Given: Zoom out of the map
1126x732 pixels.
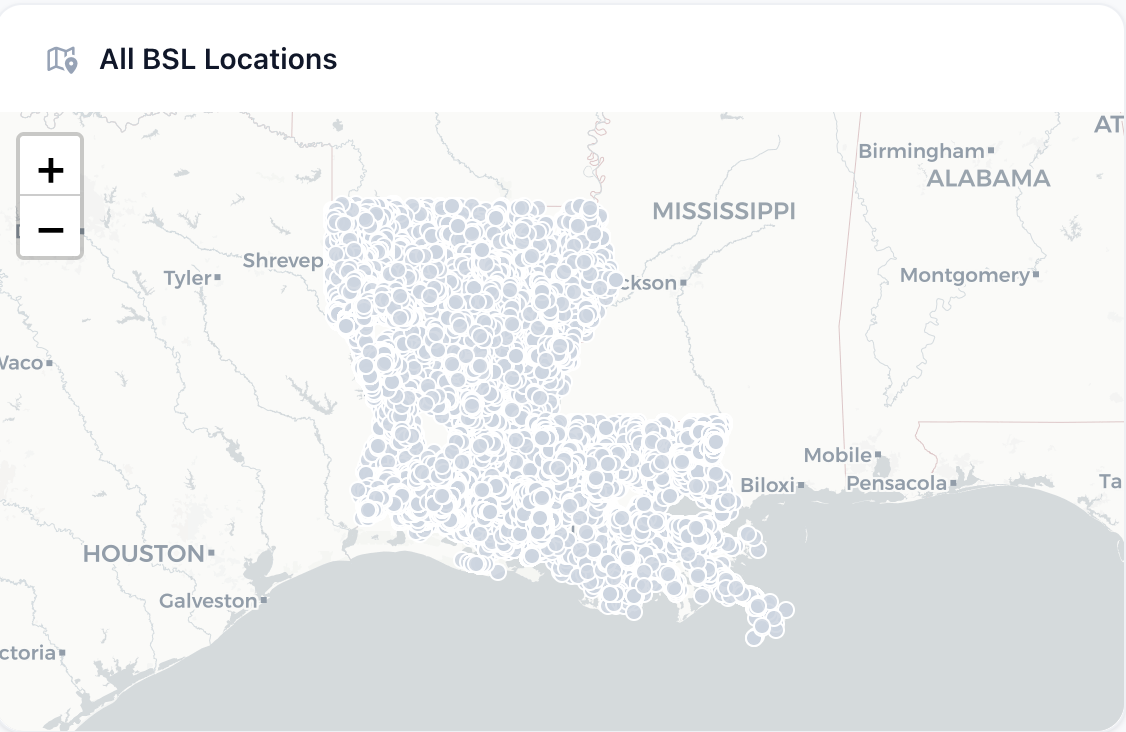Looking at the screenshot, I should tap(50, 228).
